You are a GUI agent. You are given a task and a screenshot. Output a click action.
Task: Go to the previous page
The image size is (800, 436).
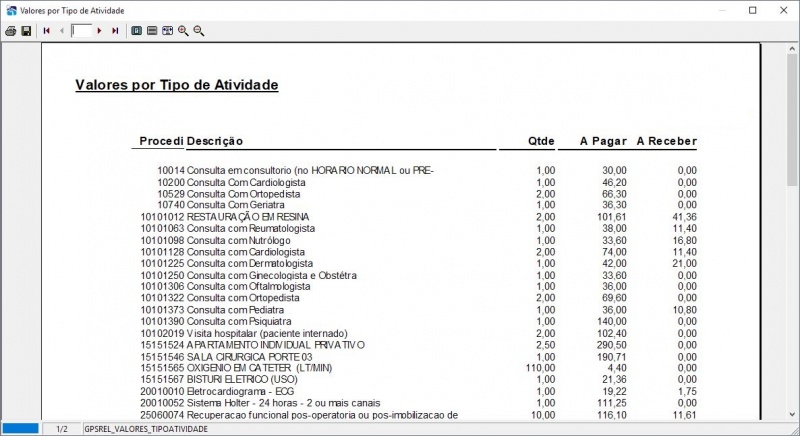point(62,31)
